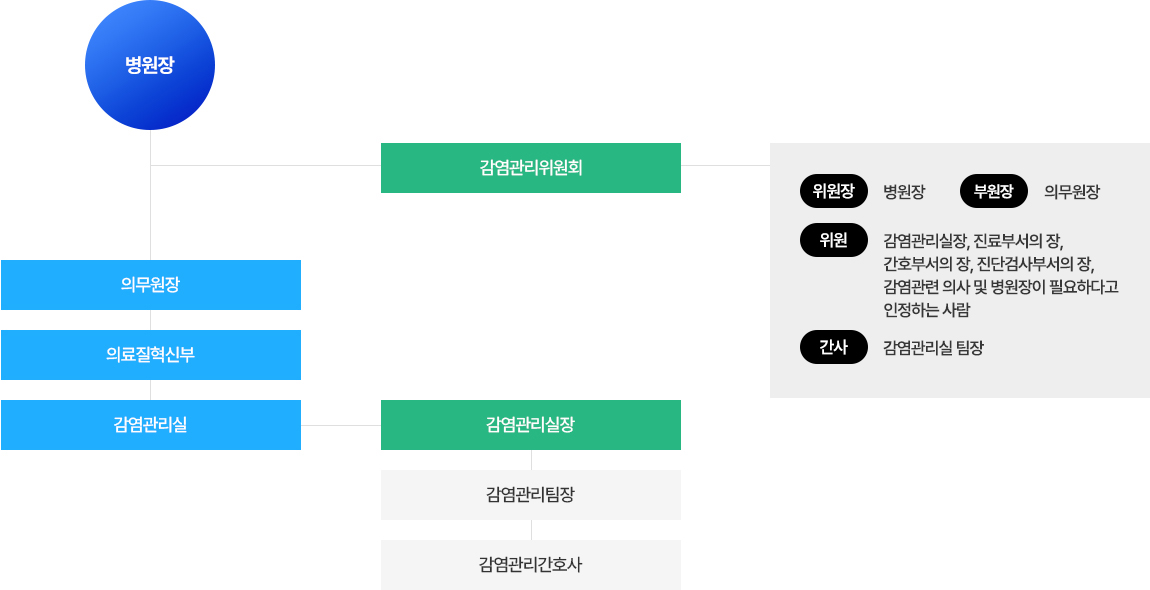Click the 감염관리간호사 gray box

(531, 565)
